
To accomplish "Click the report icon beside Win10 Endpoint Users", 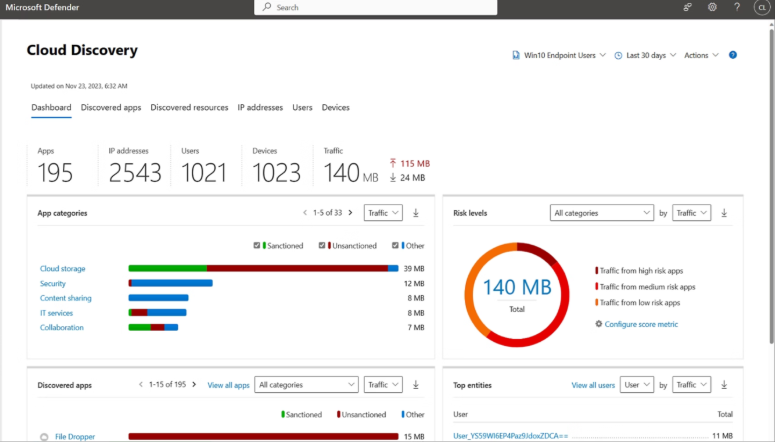I will coord(516,55).
